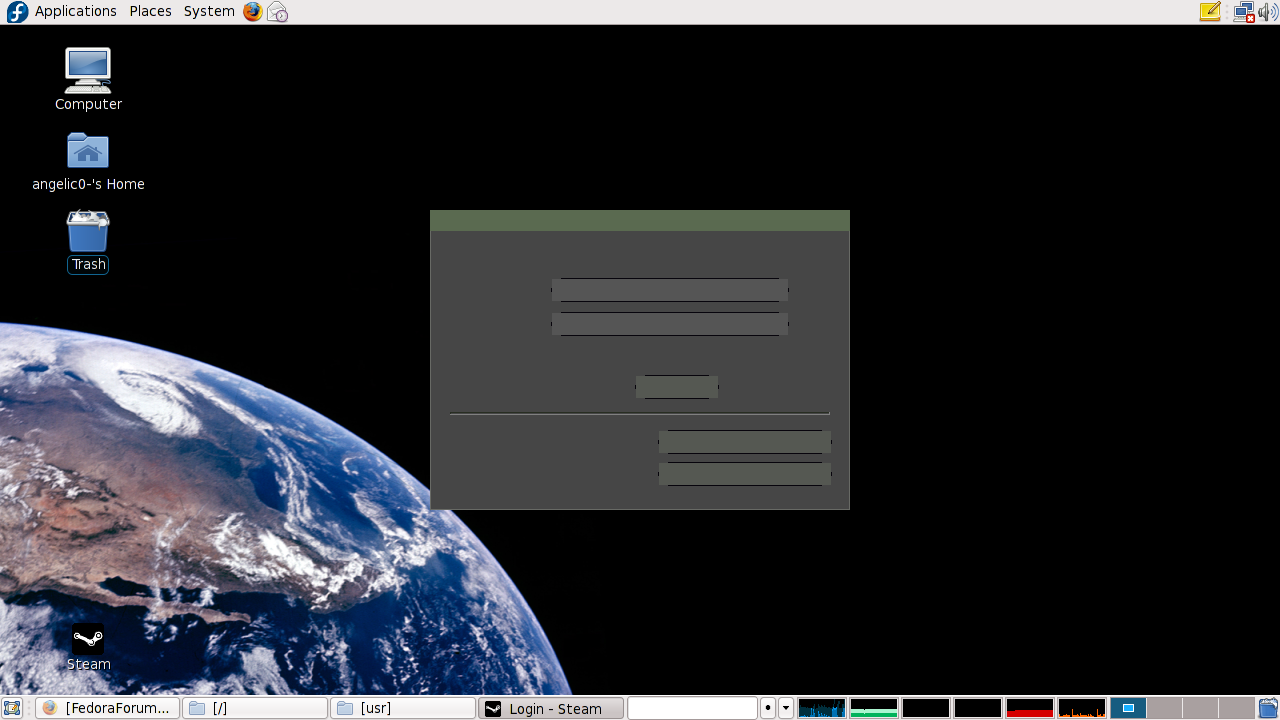Screen dimensions: 1280x720
Task: Open the Places menu
Action: (x=150, y=11)
